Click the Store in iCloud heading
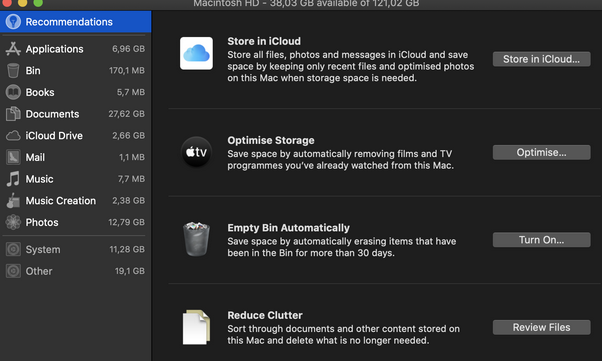The height and width of the screenshot is (361, 602). [x=264, y=41]
